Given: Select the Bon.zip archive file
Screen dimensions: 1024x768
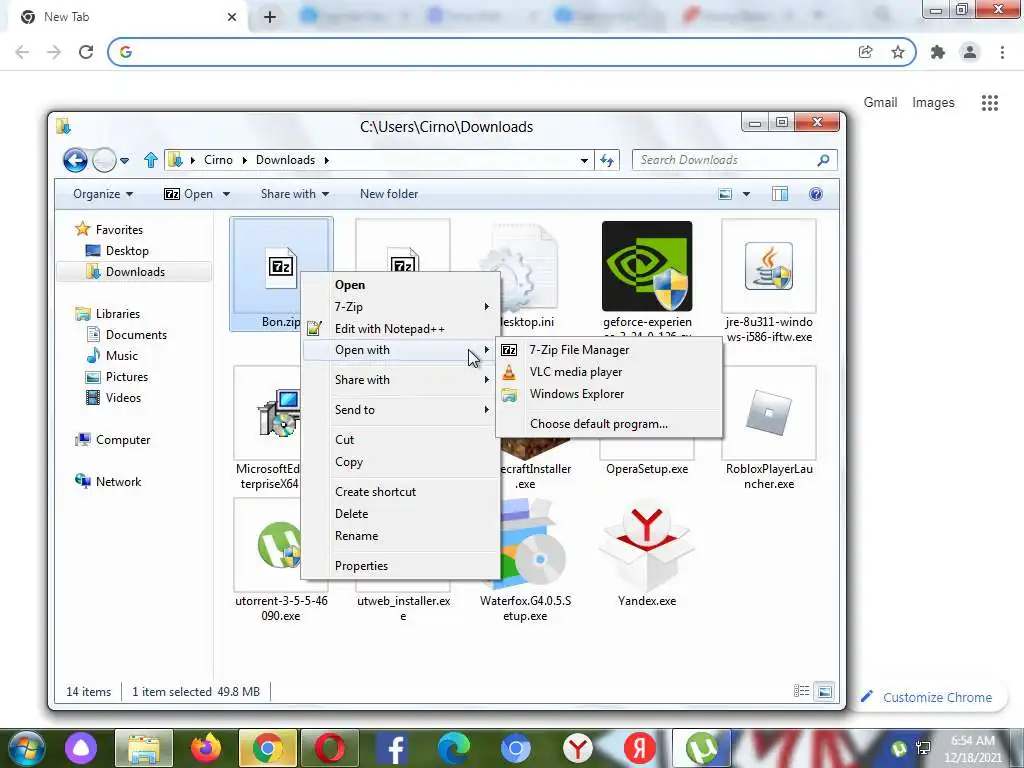Looking at the screenshot, I should (281, 274).
